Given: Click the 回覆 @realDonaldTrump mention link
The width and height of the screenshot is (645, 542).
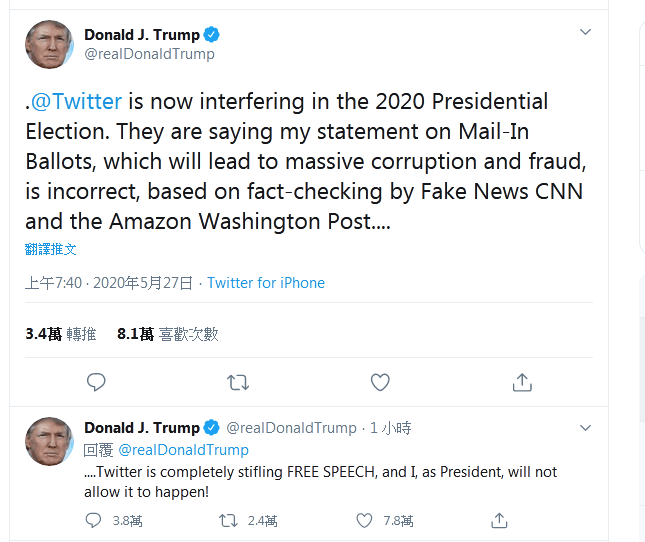Looking at the screenshot, I should click(x=183, y=450).
